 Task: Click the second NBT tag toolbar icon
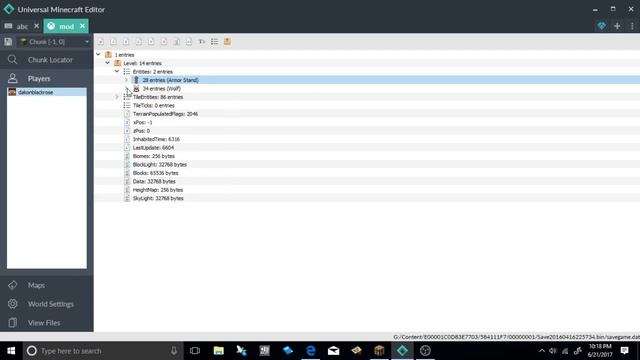(x=113, y=42)
